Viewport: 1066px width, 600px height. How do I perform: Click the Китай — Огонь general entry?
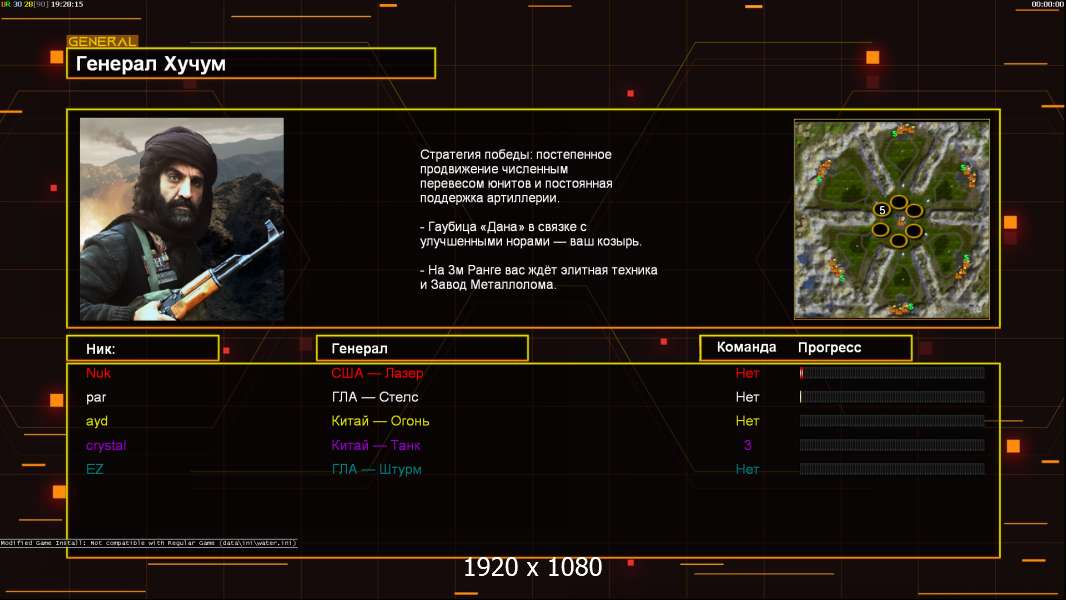380,421
